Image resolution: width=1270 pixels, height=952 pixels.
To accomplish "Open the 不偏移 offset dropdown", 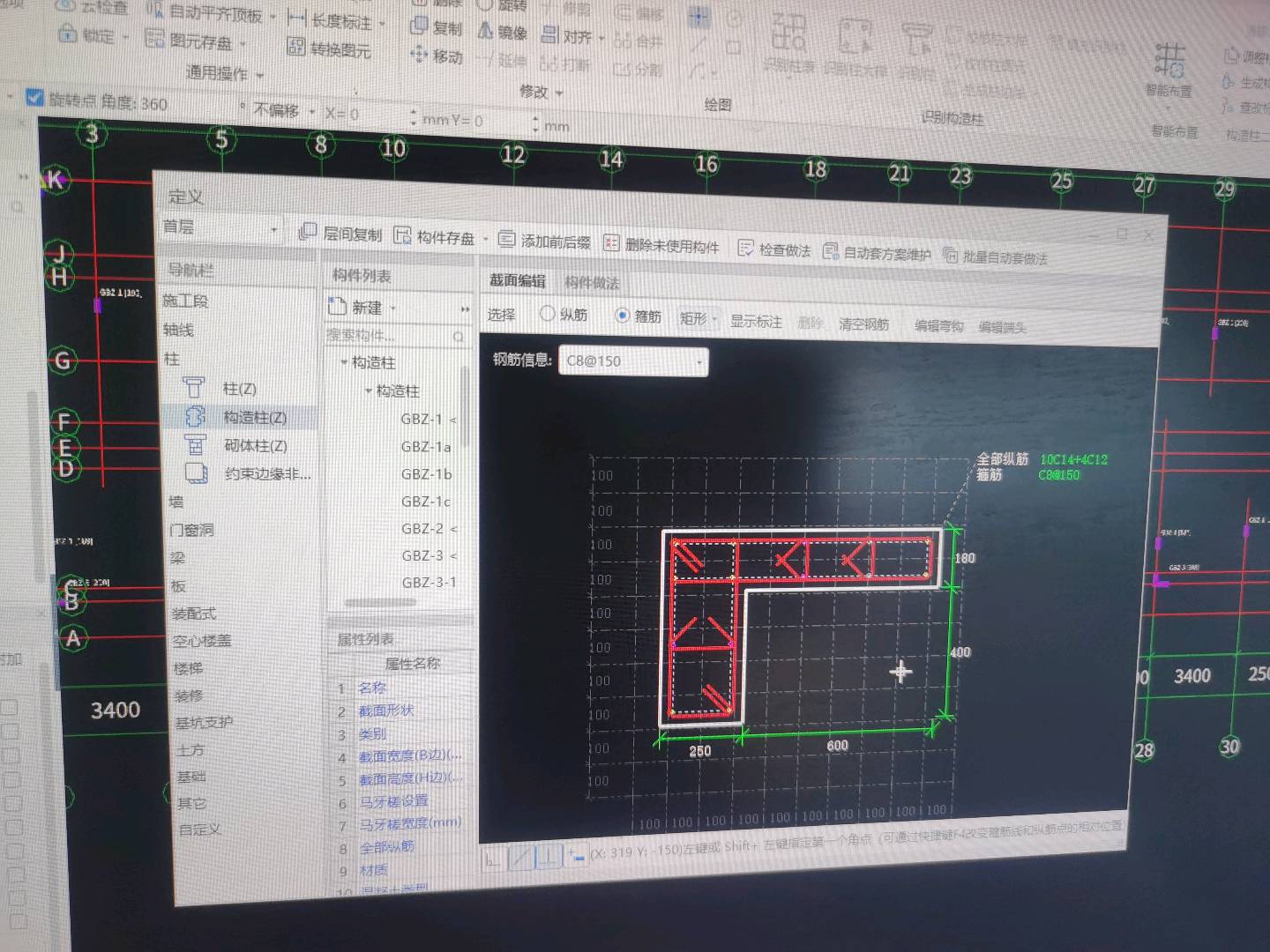I will click(312, 112).
